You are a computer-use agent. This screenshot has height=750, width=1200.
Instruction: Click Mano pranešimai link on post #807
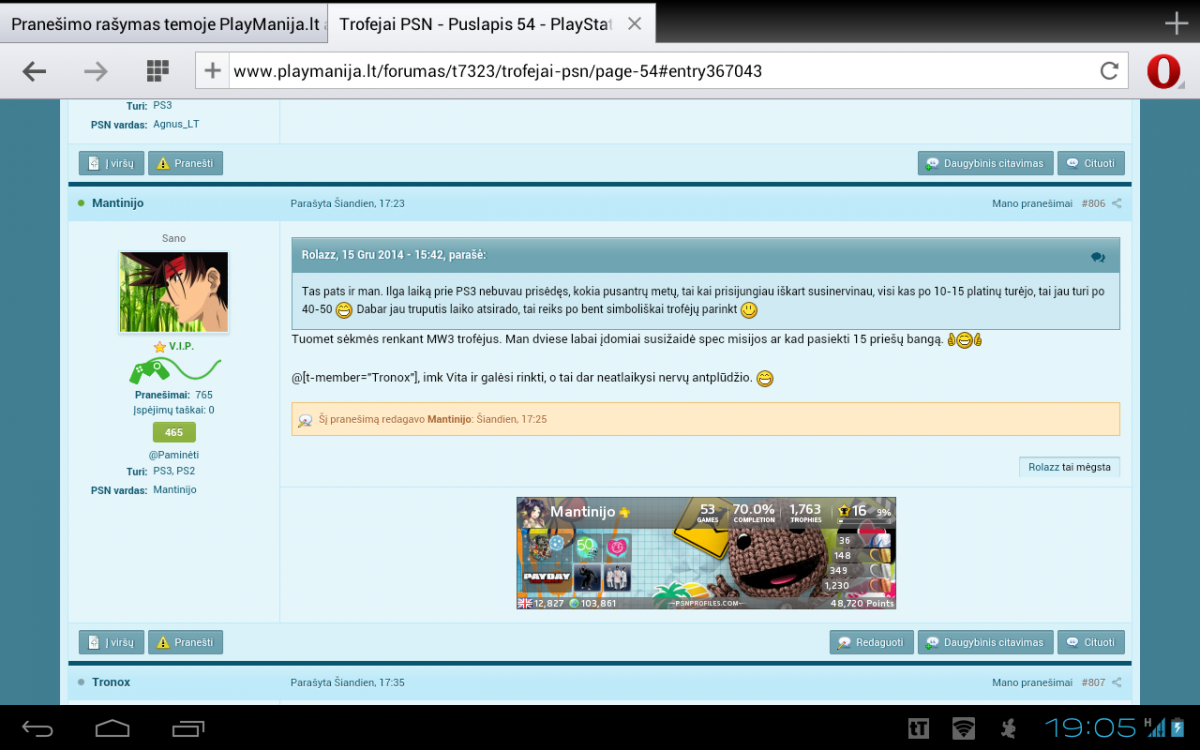pyautogui.click(x=1032, y=682)
